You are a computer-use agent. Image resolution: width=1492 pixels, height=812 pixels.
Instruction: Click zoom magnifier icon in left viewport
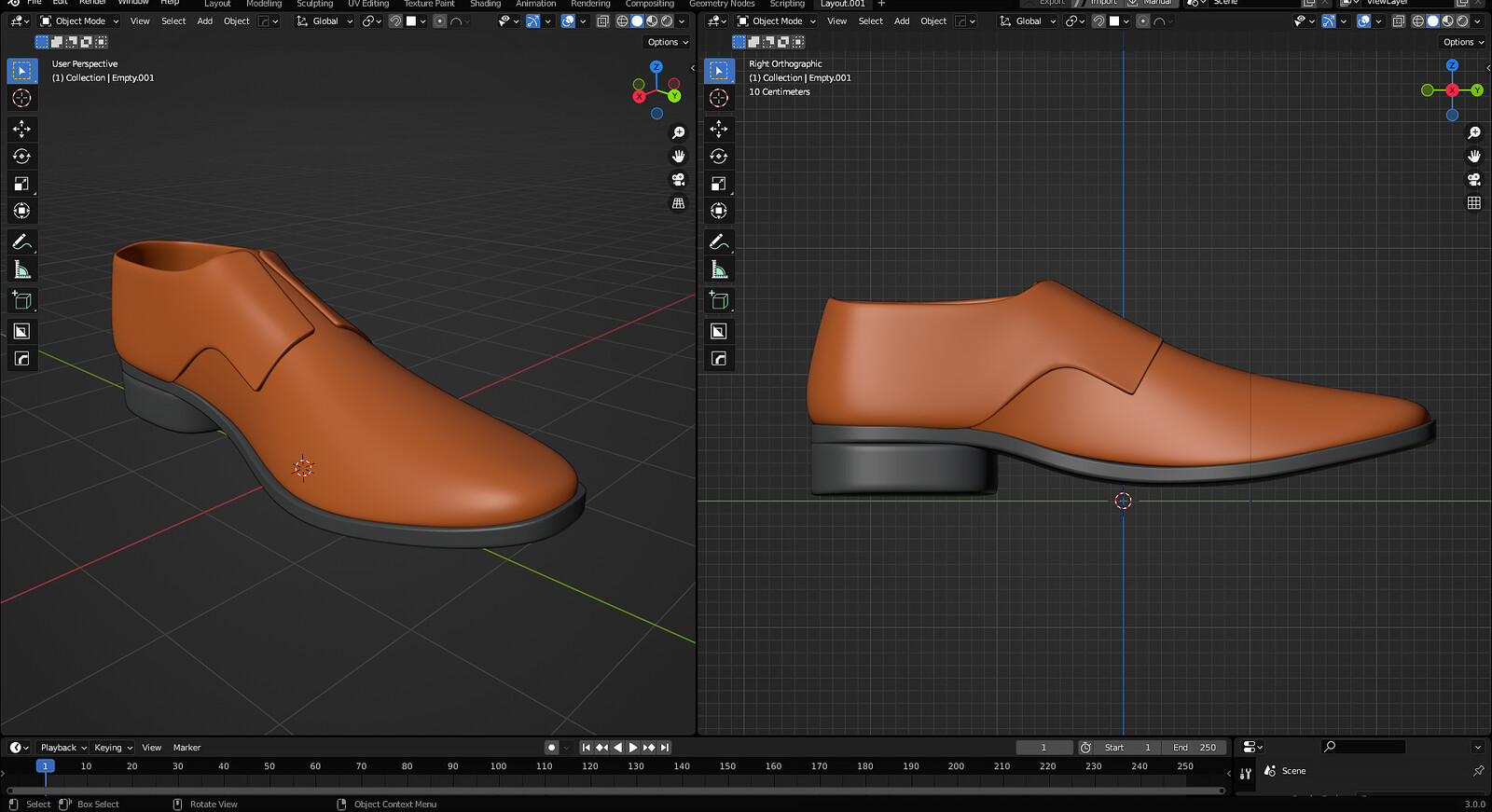(x=679, y=133)
